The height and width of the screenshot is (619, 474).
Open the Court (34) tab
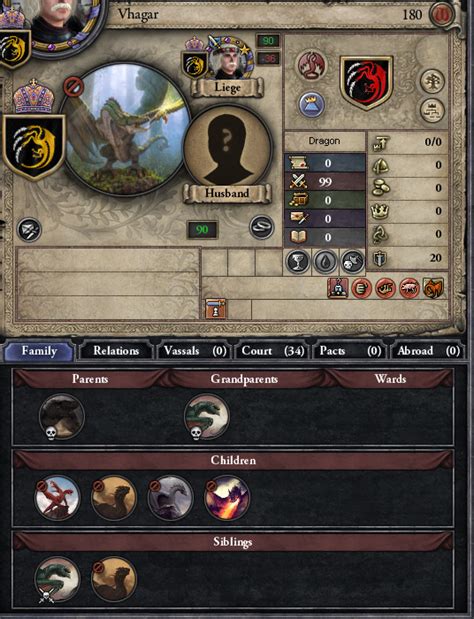pos(272,351)
